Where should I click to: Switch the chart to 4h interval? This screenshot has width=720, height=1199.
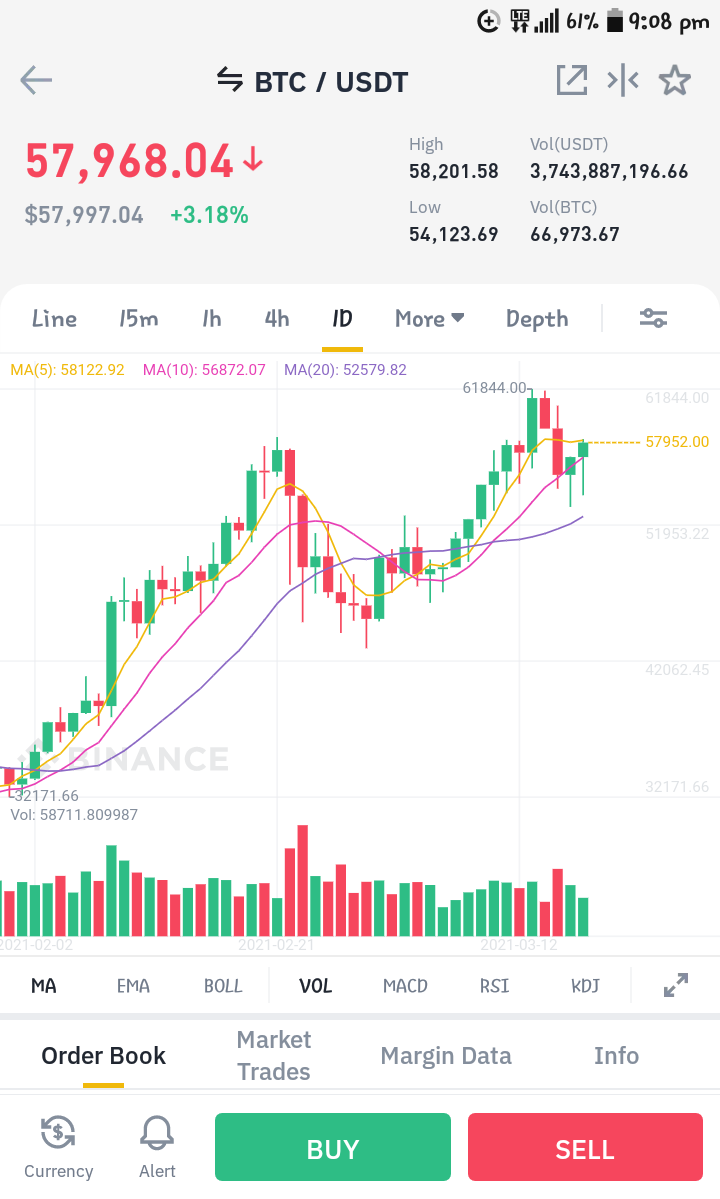tap(277, 318)
